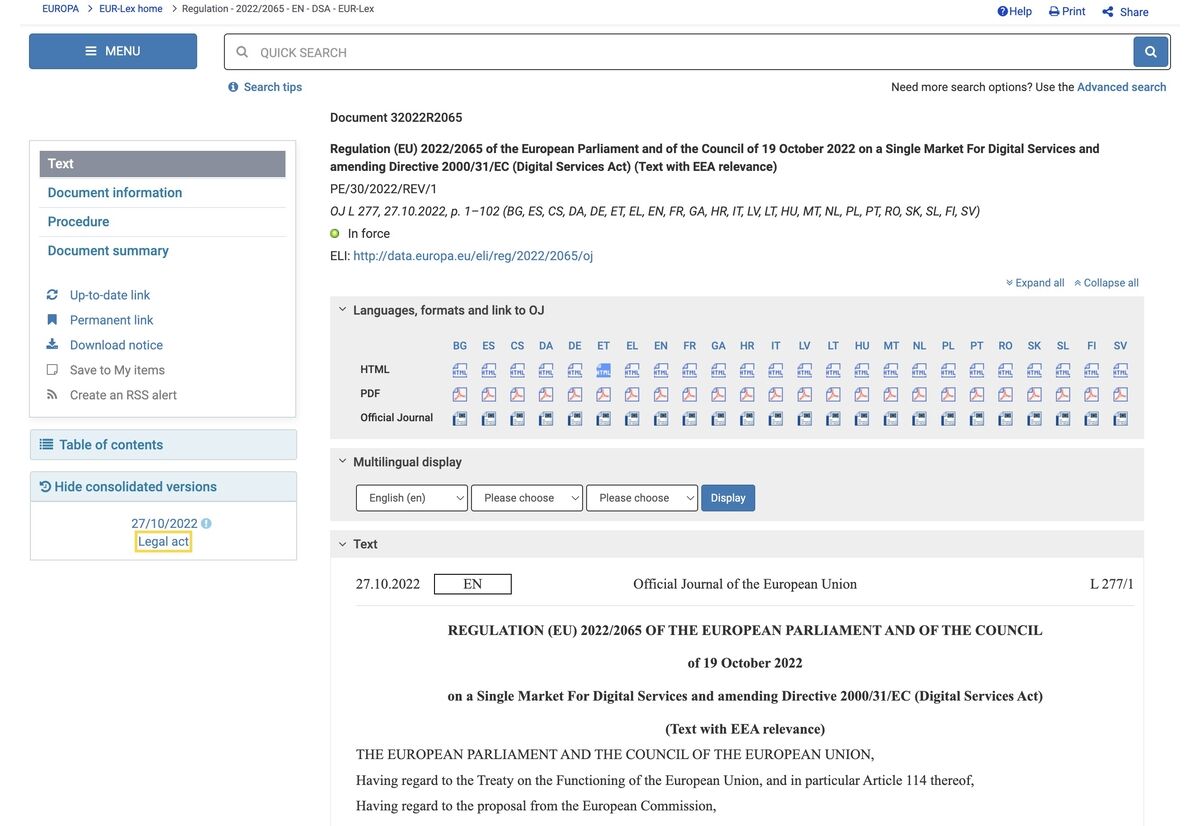This screenshot has height=826, width=1200.
Task: Open the Polish (PL) HTML icon
Action: click(x=948, y=370)
